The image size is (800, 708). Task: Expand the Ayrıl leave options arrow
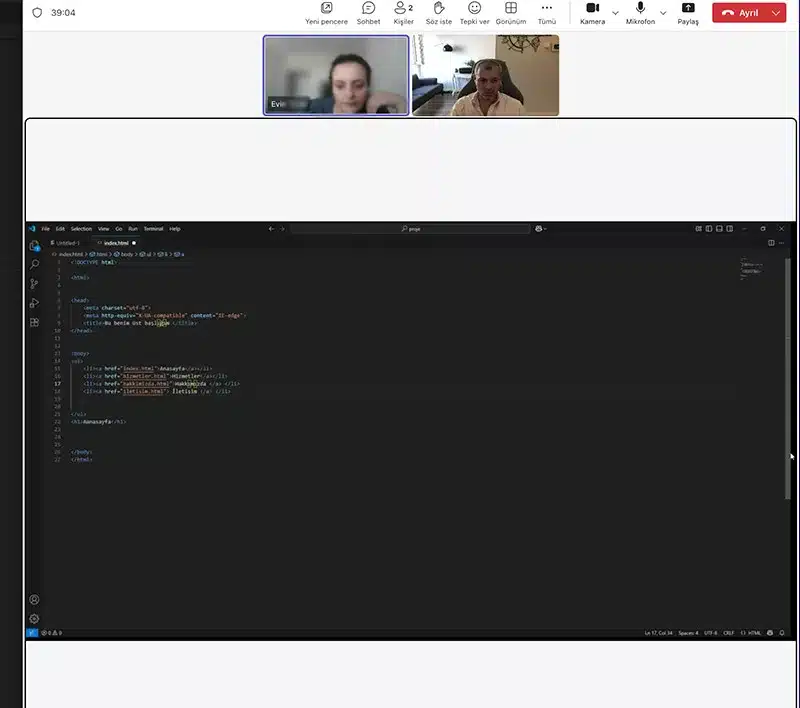coord(776,13)
